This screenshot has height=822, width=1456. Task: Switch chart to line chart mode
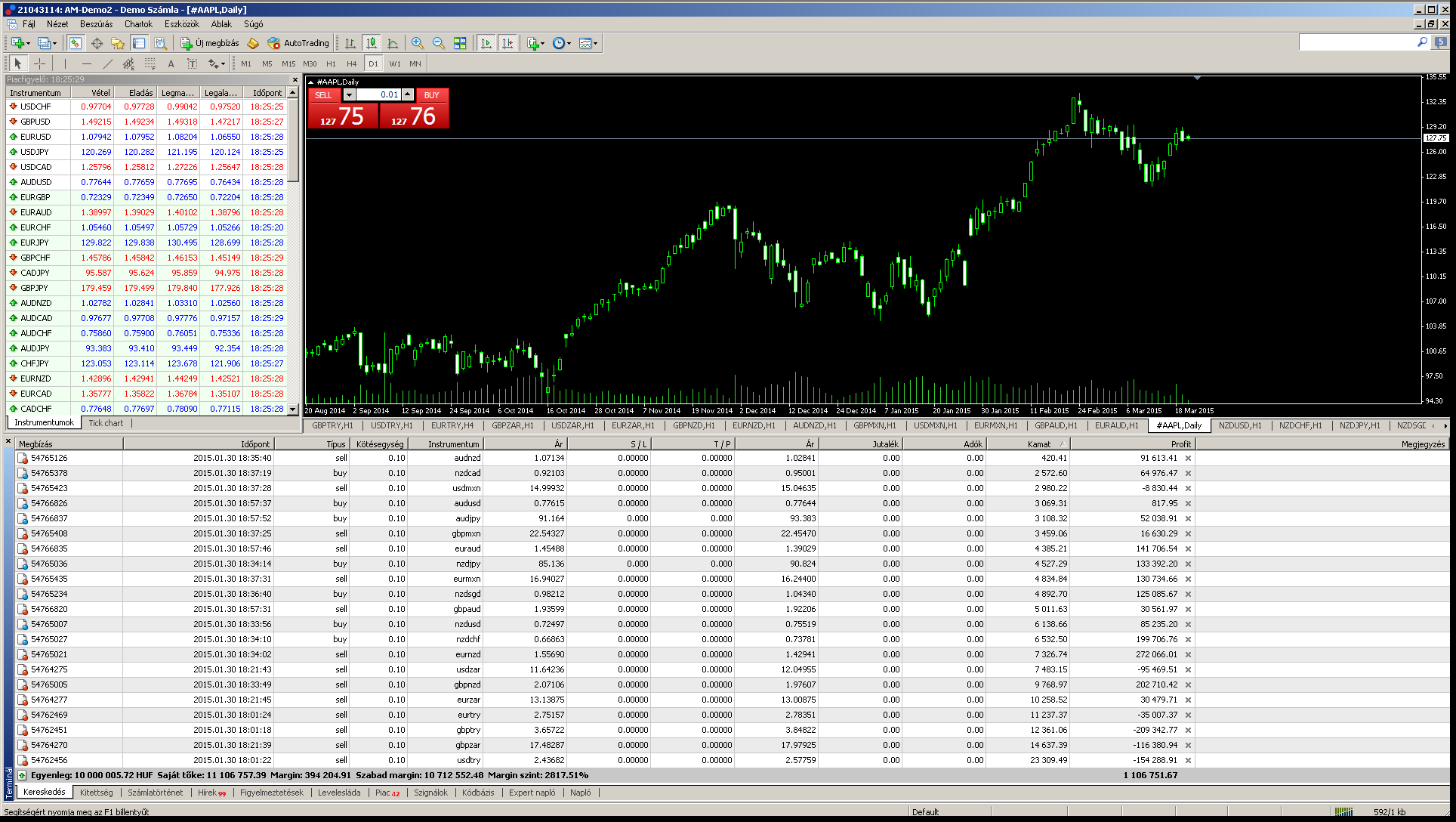point(393,43)
